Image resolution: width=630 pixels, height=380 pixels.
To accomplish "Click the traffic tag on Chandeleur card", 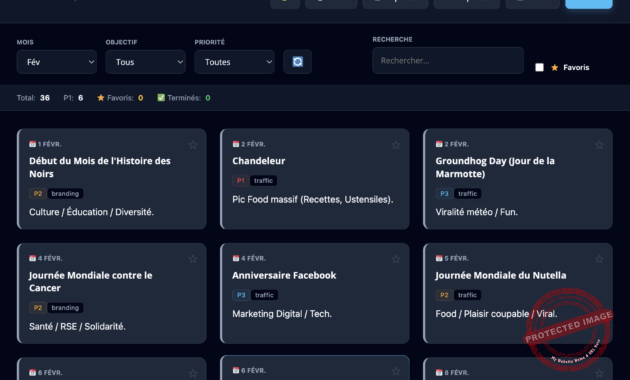I will [x=263, y=181].
